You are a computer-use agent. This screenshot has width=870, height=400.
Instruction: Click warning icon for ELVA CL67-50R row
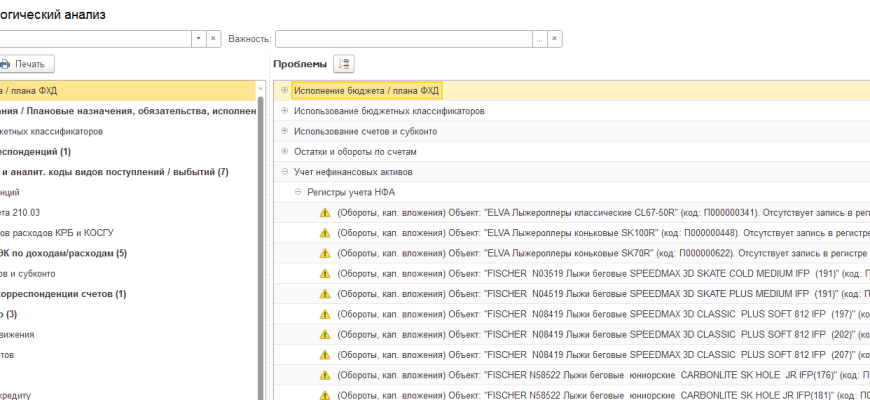[x=324, y=213]
